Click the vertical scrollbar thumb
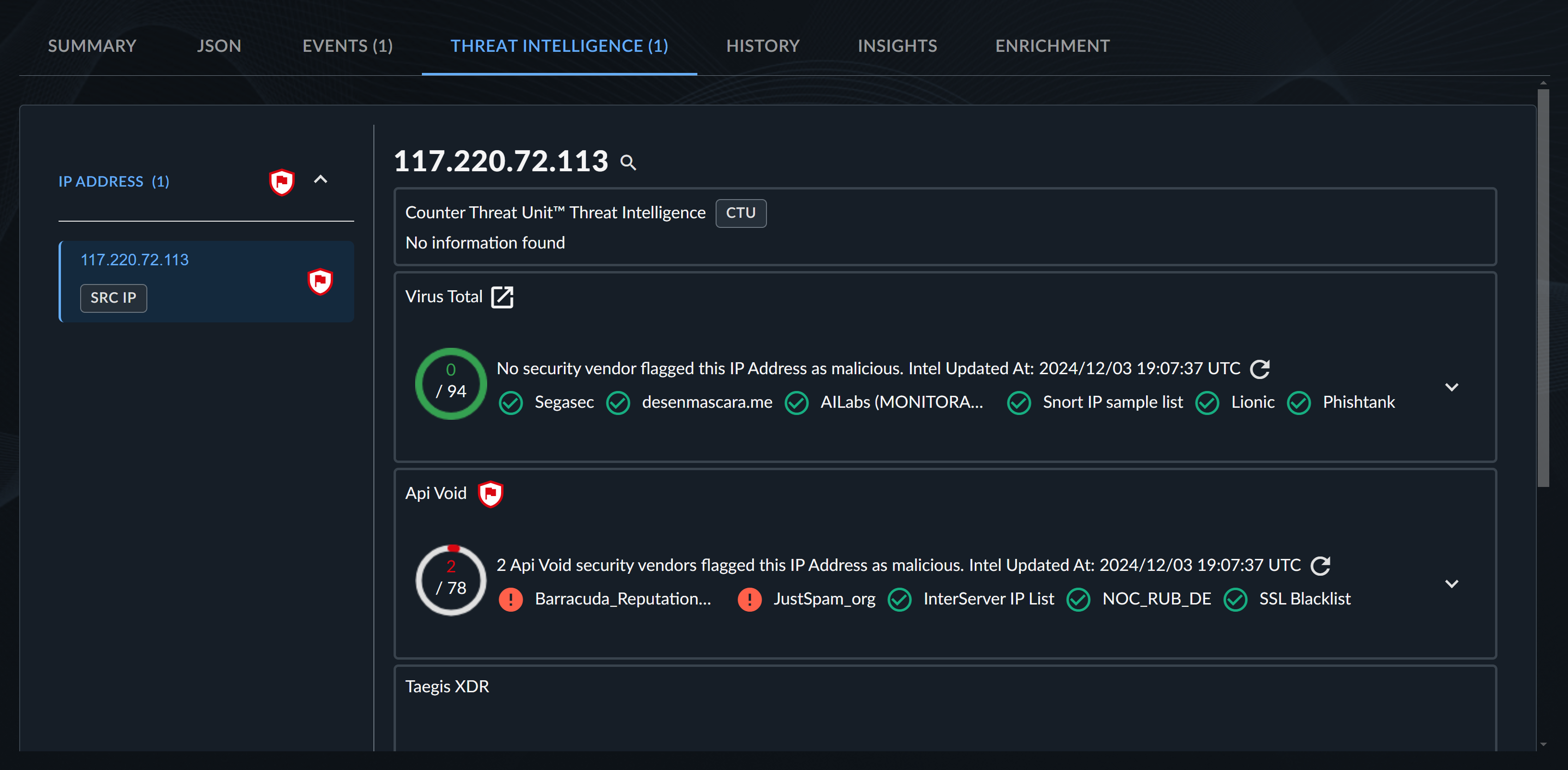The width and height of the screenshot is (1568, 770). pos(1543,288)
